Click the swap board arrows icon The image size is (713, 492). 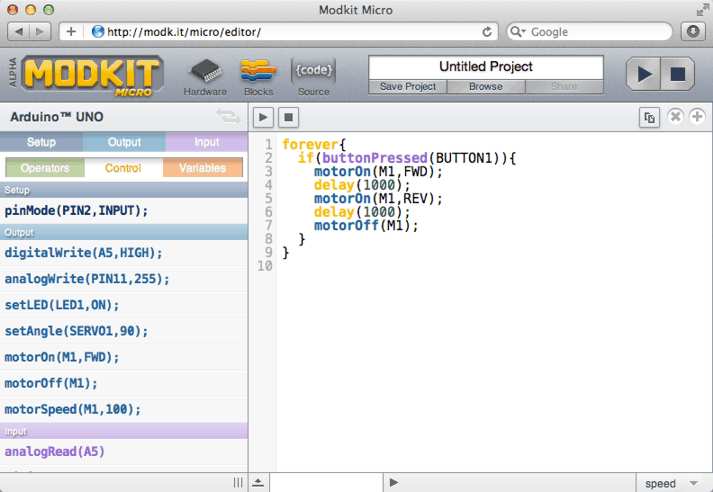pyautogui.click(x=228, y=116)
